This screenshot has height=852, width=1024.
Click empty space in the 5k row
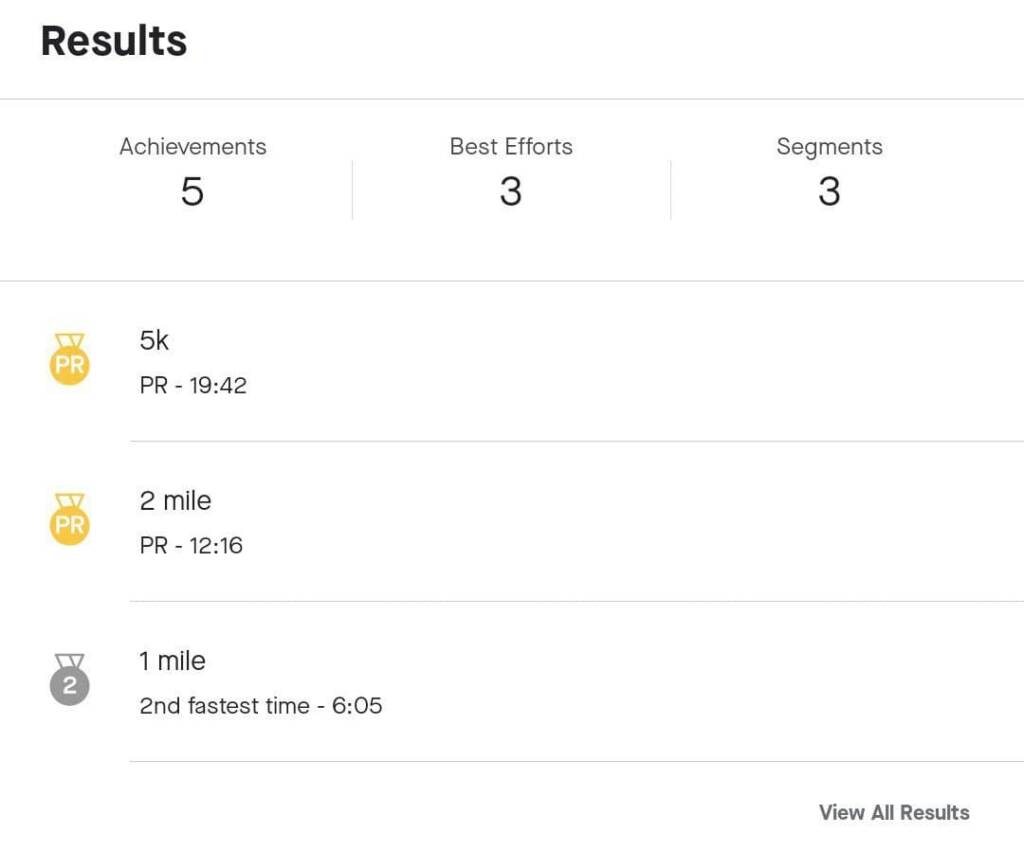tap(650, 362)
